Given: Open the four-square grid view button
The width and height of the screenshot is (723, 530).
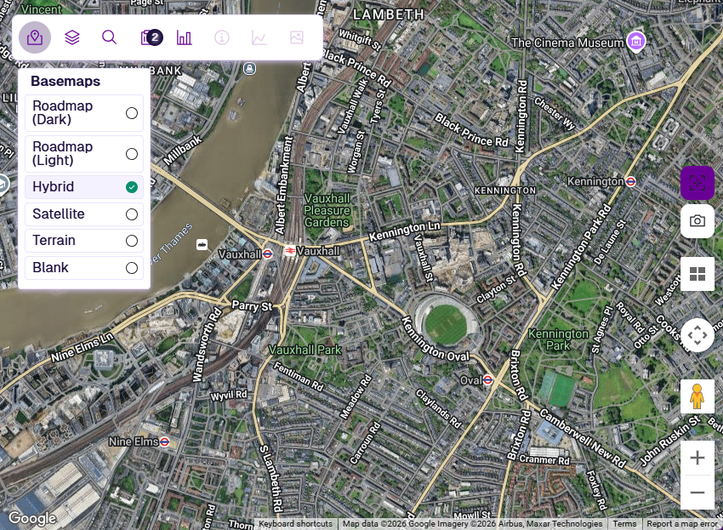Looking at the screenshot, I should (697, 274).
